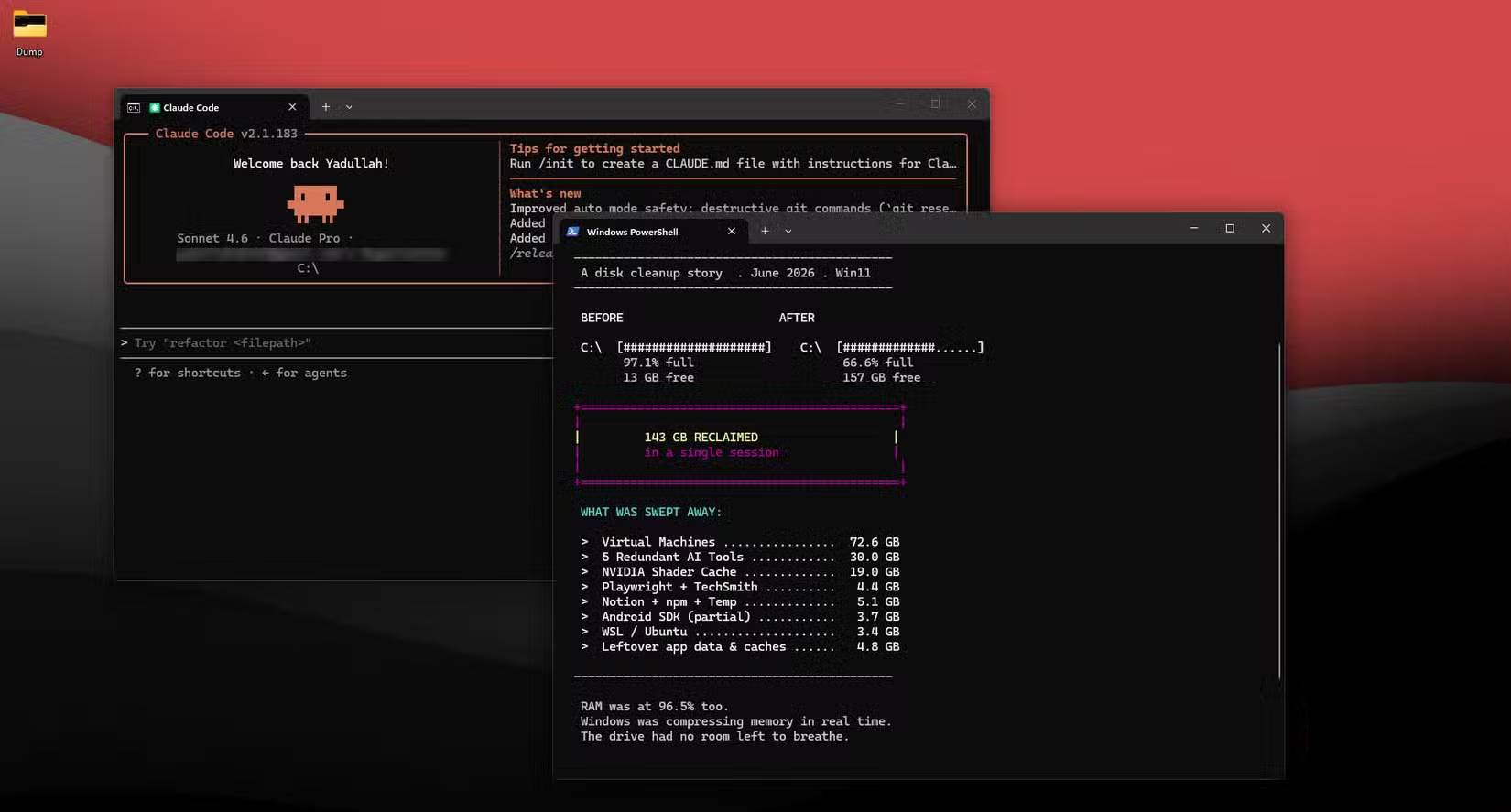Click the 'WHAT WAS SWEPT AWAY:' heading
1511x812 pixels.
(x=651, y=512)
